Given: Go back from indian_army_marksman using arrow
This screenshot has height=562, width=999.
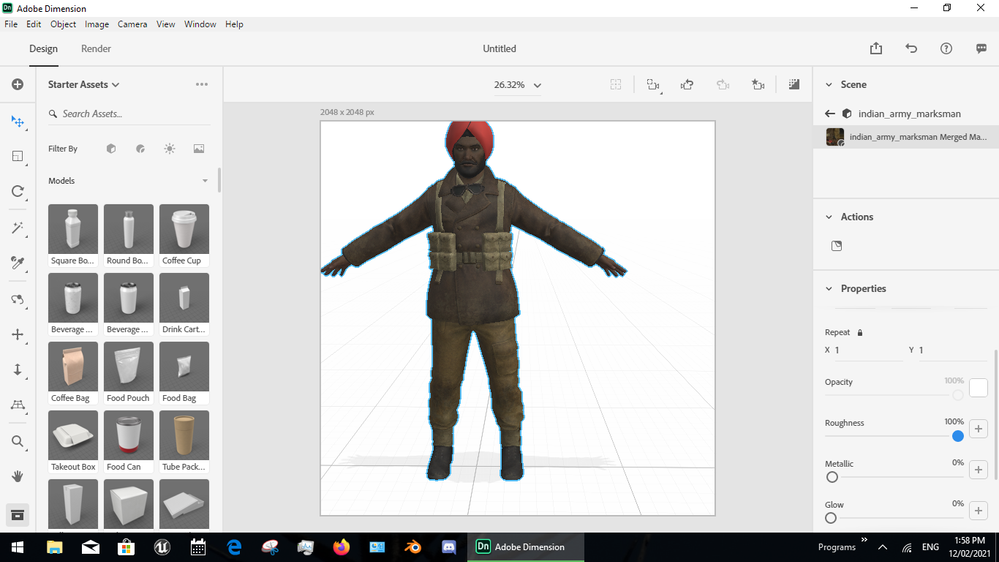Looking at the screenshot, I should (x=830, y=114).
